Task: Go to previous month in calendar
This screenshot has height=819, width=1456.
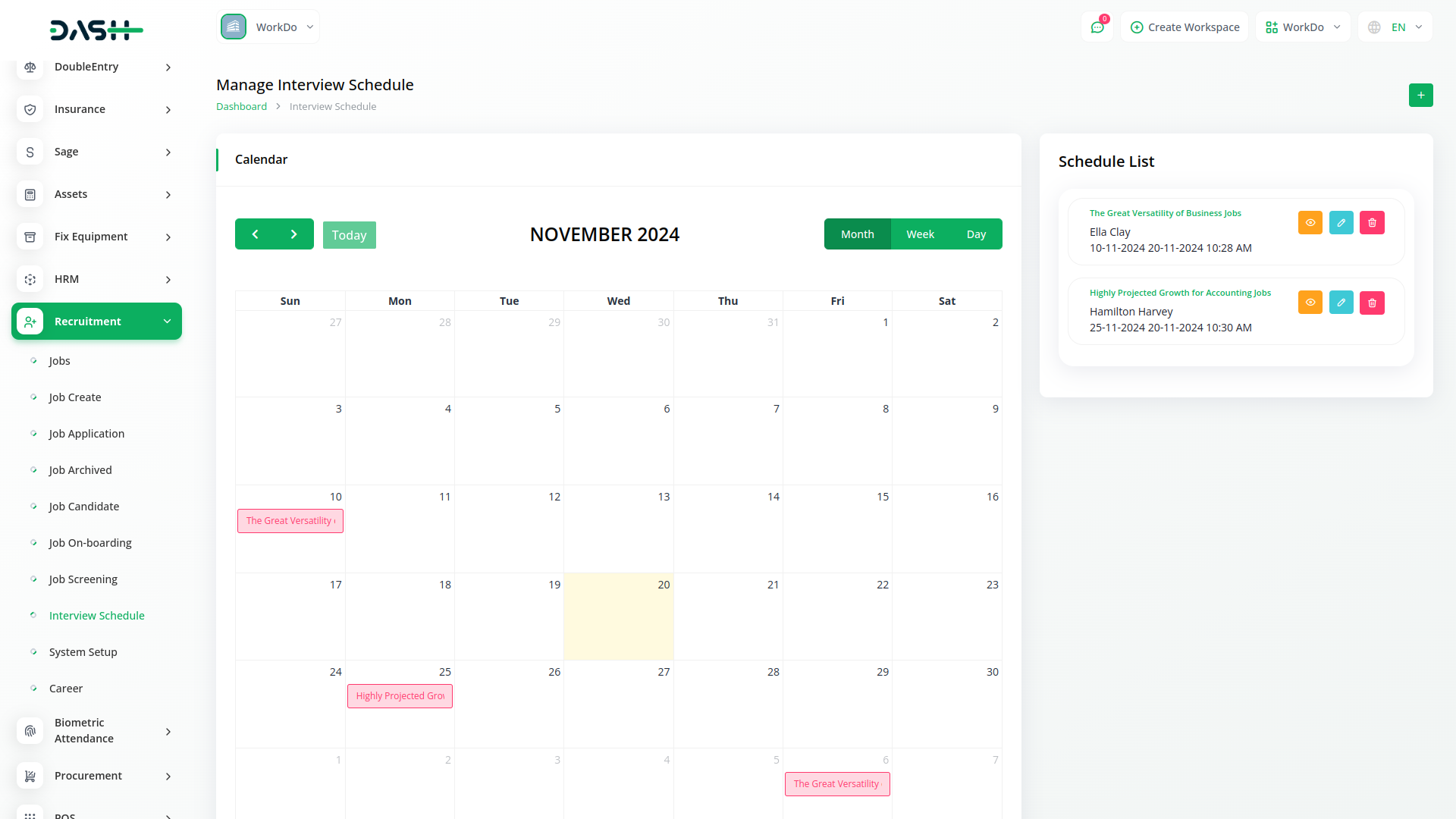Action: 255,234
